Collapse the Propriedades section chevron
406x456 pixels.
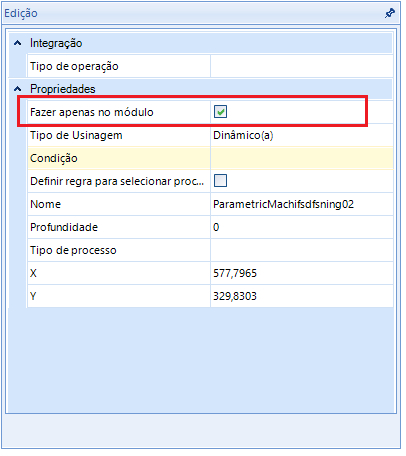click(18, 89)
